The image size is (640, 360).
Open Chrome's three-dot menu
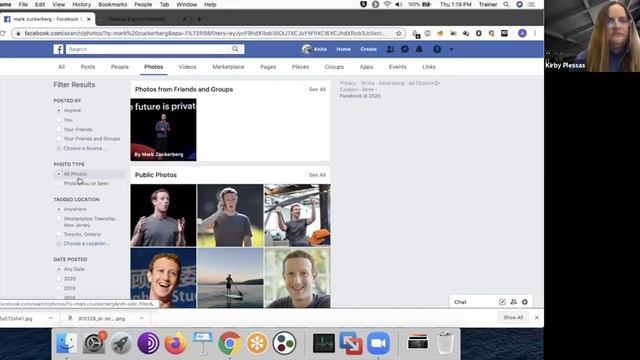535,33
